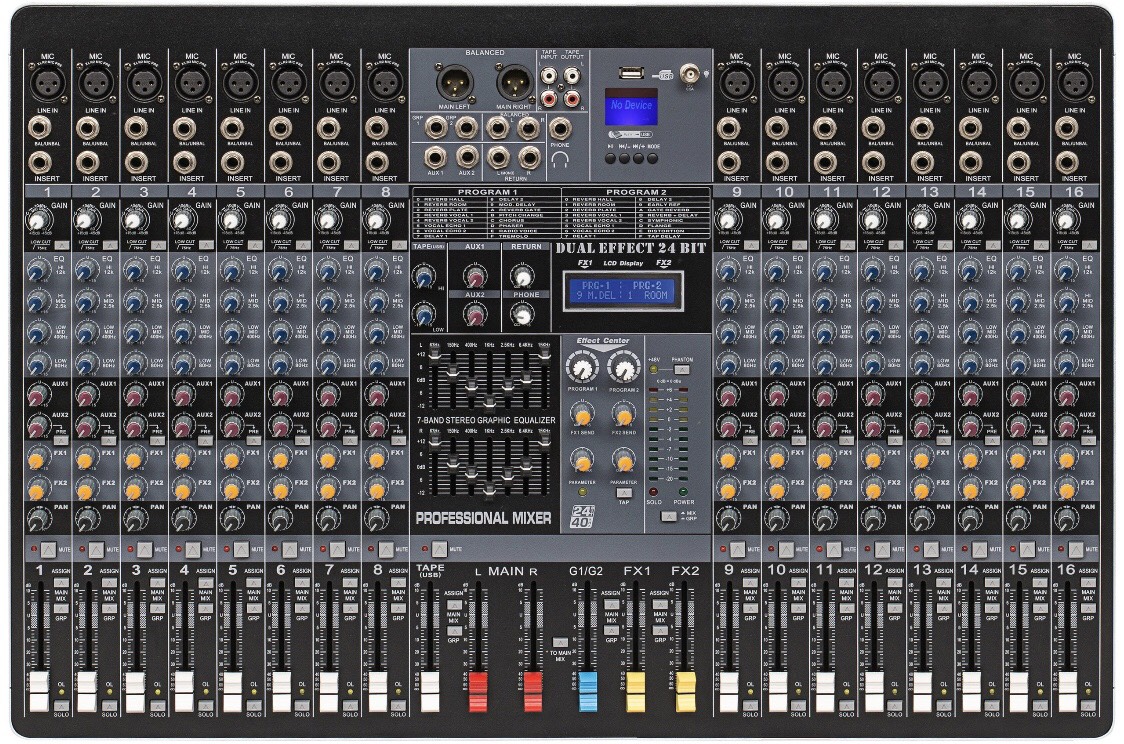Toggle LOW CUT on channel 4
Image resolution: width=1124 pixels, height=744 pixels.
pos(206,246)
